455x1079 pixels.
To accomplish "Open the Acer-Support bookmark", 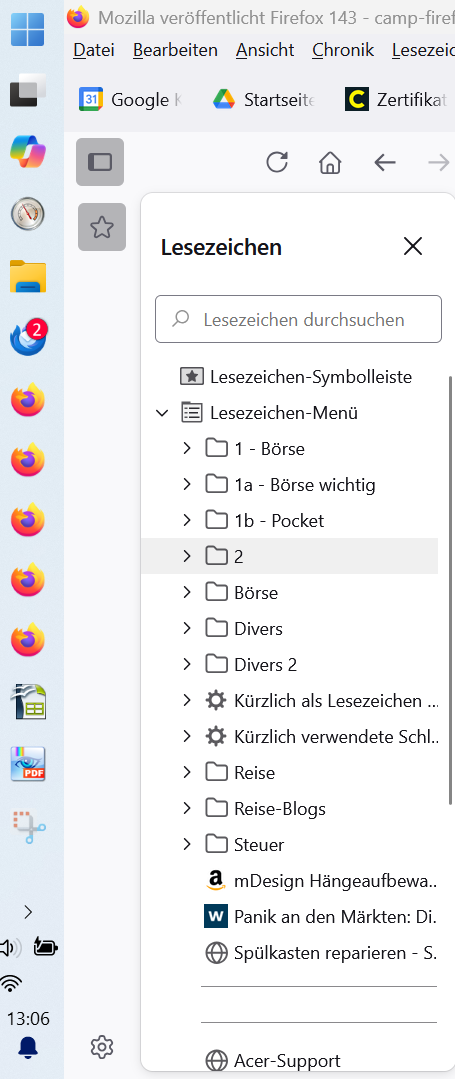I will pyautogui.click(x=273, y=1060).
